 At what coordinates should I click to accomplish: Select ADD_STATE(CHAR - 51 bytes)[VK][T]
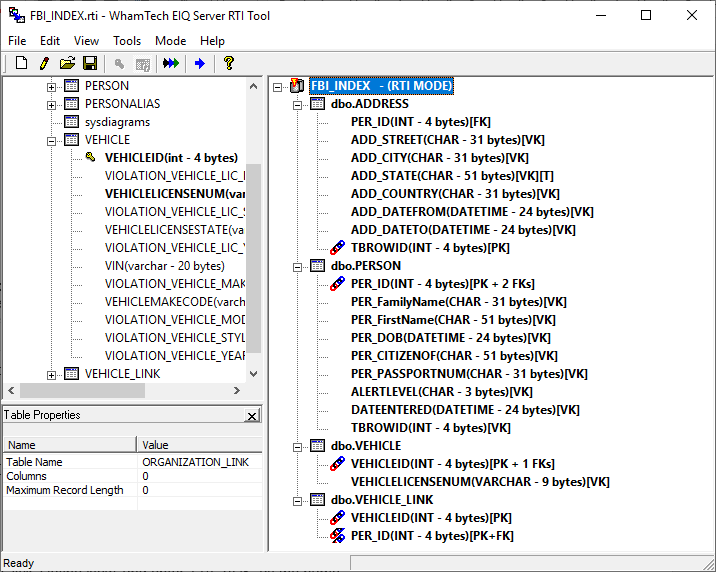[452, 176]
